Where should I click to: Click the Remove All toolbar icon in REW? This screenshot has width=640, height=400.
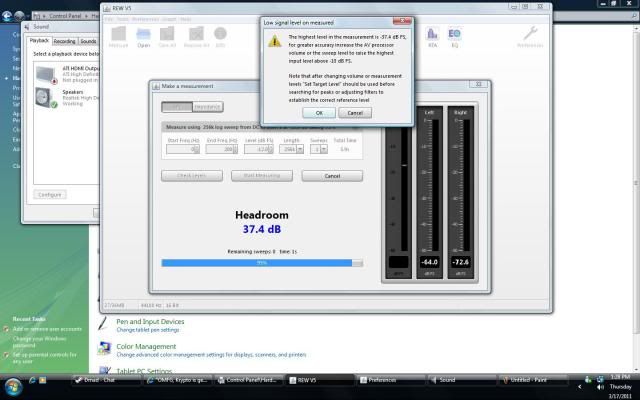coord(196,37)
